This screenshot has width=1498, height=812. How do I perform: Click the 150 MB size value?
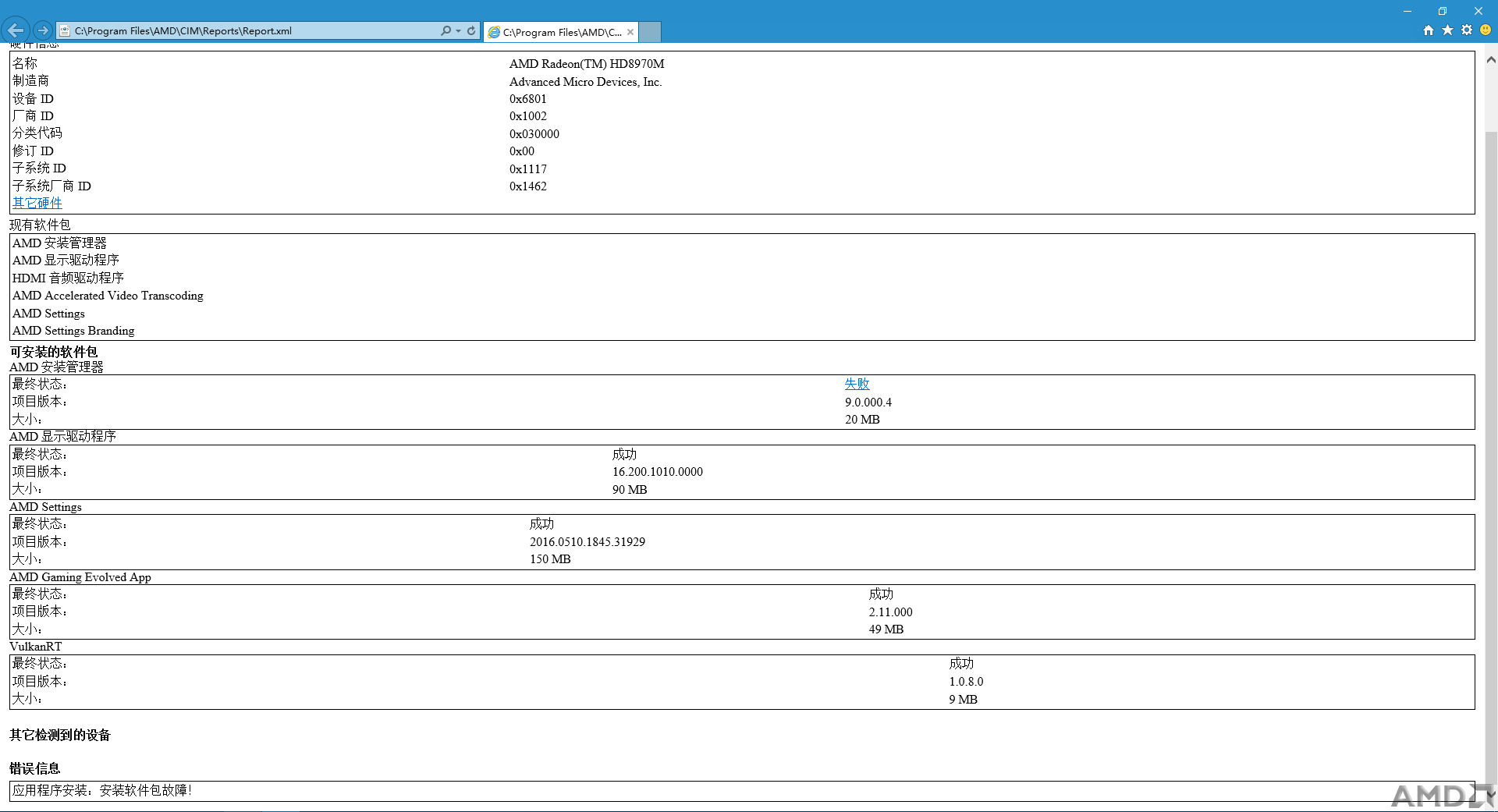pyautogui.click(x=550, y=559)
